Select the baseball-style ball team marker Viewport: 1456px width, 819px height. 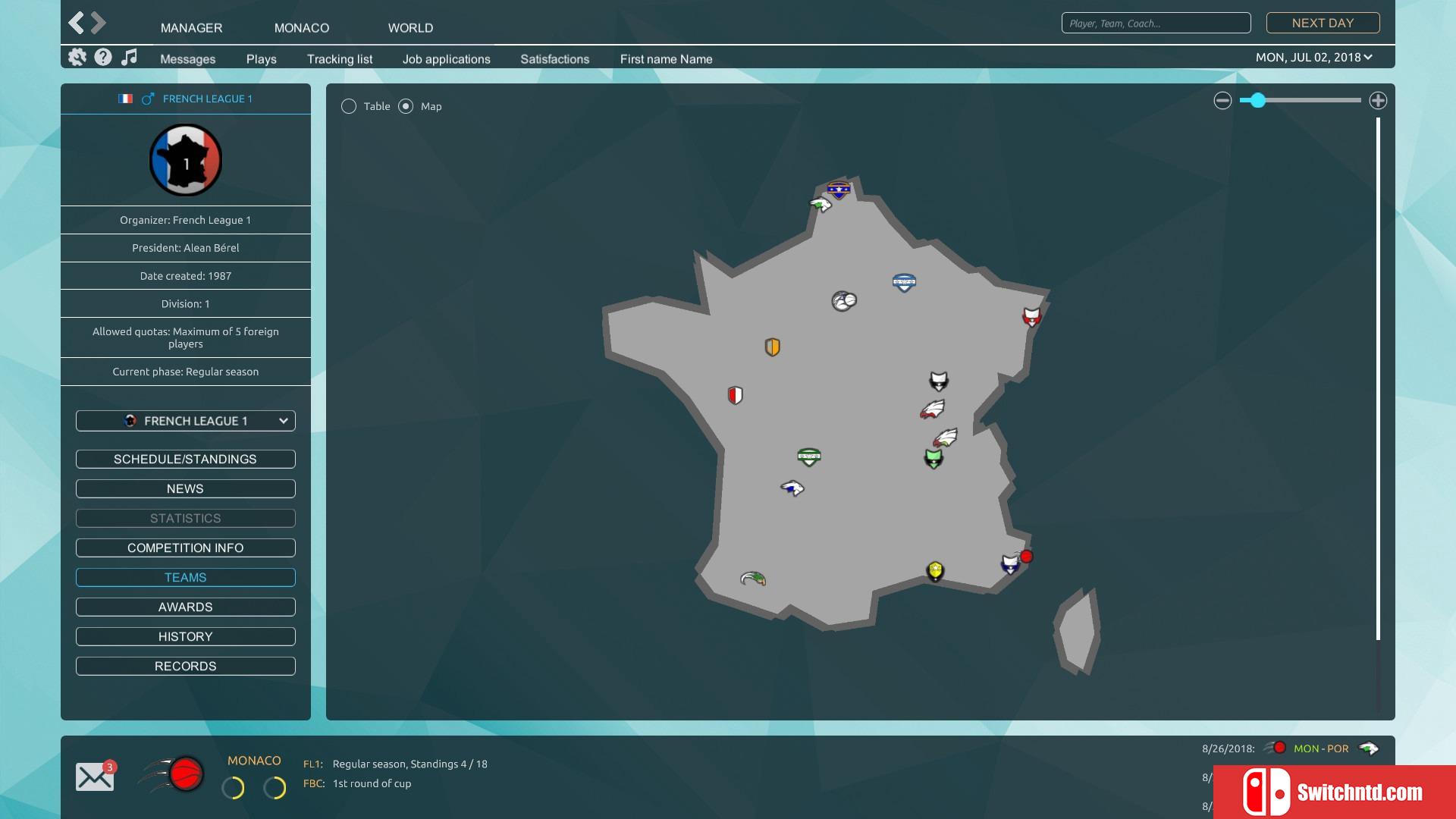coord(844,301)
